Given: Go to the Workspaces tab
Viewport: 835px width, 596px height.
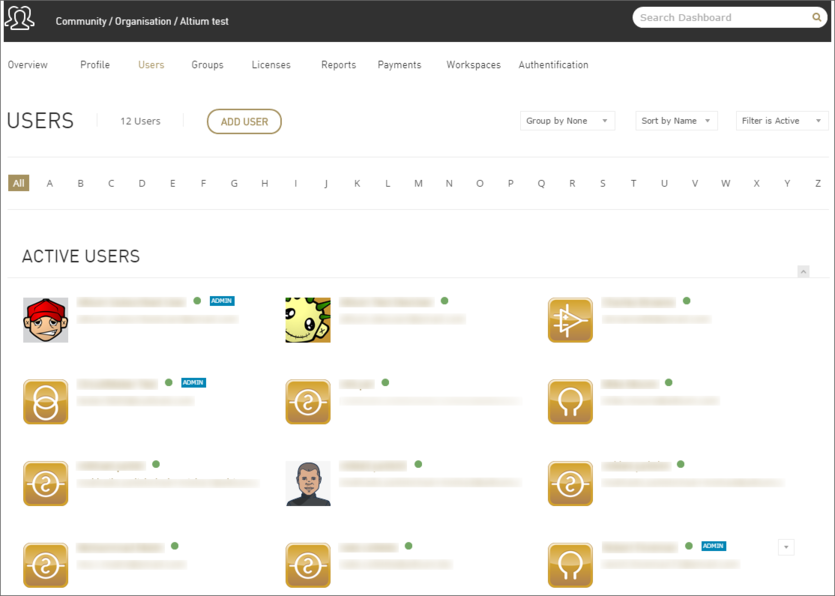Looking at the screenshot, I should pyautogui.click(x=473, y=65).
